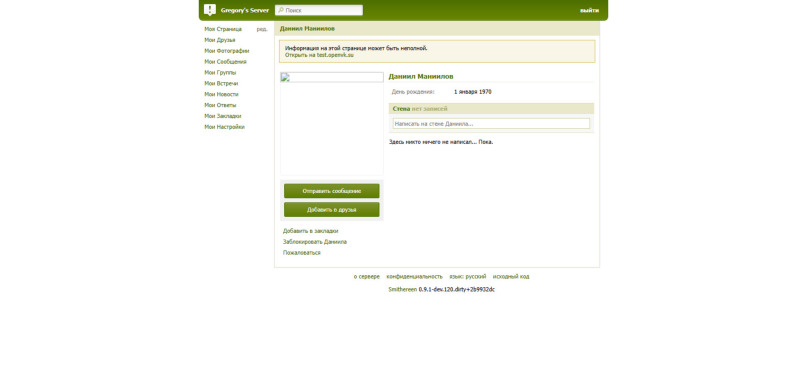Click the search magnifier icon
The width and height of the screenshot is (807, 384).
click(280, 10)
